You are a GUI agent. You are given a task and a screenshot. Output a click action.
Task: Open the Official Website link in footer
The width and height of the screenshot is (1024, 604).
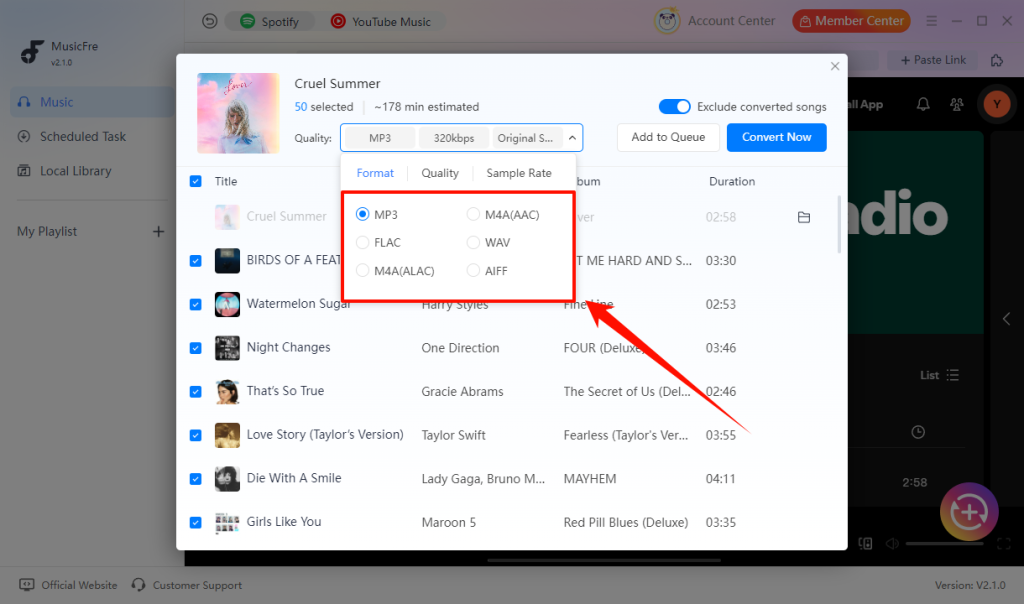69,585
